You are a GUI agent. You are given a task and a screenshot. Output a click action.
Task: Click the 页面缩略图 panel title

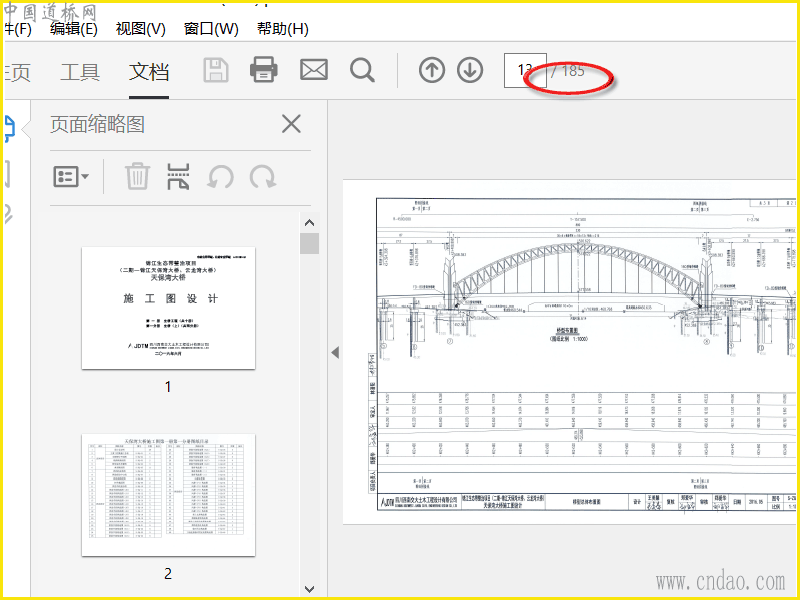pos(97,124)
